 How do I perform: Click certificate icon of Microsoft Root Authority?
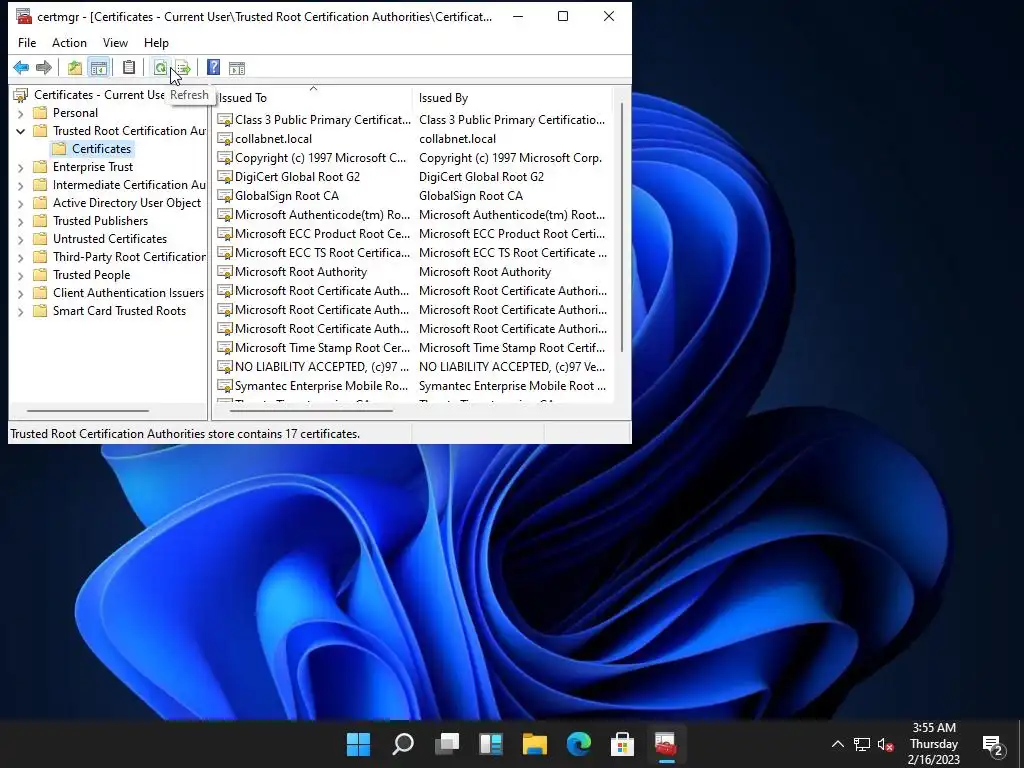(225, 272)
